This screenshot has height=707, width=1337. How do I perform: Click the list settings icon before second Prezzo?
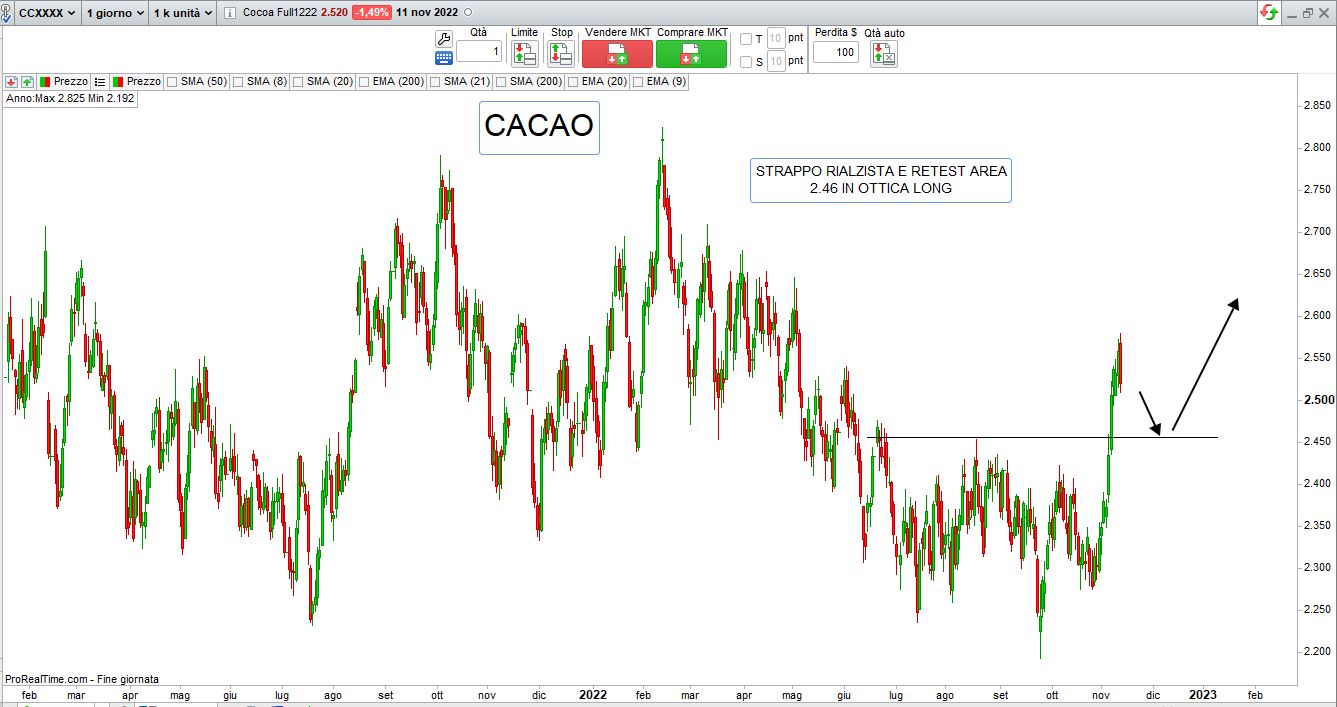100,81
